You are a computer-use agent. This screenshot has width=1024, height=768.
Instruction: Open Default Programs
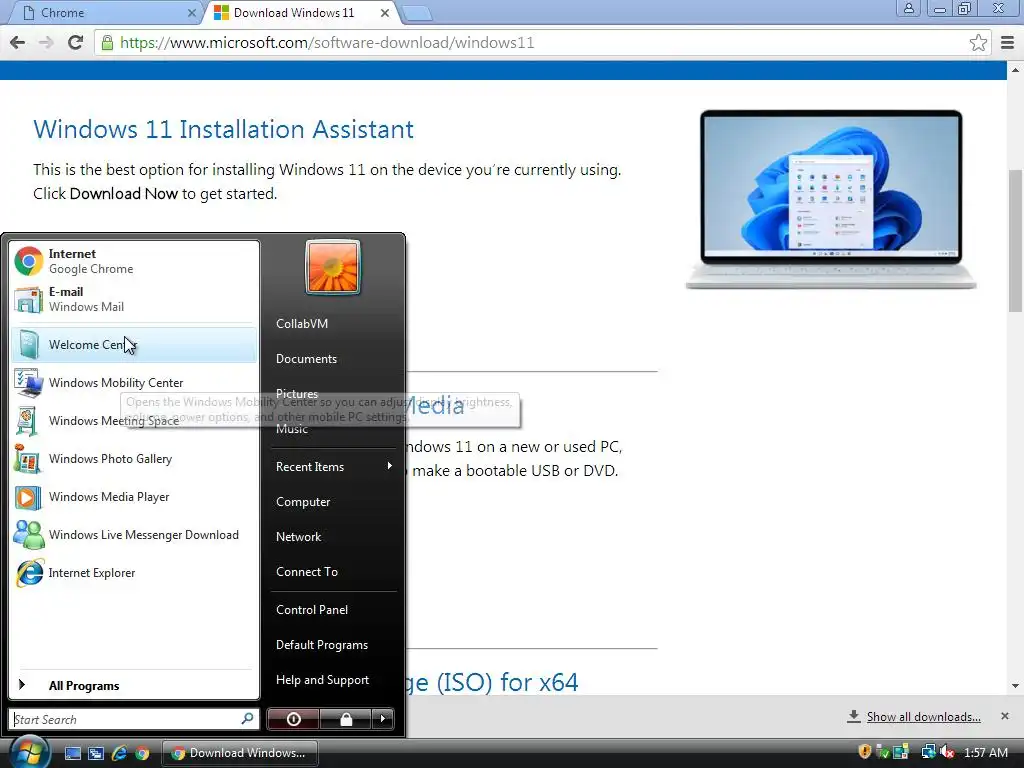click(322, 645)
